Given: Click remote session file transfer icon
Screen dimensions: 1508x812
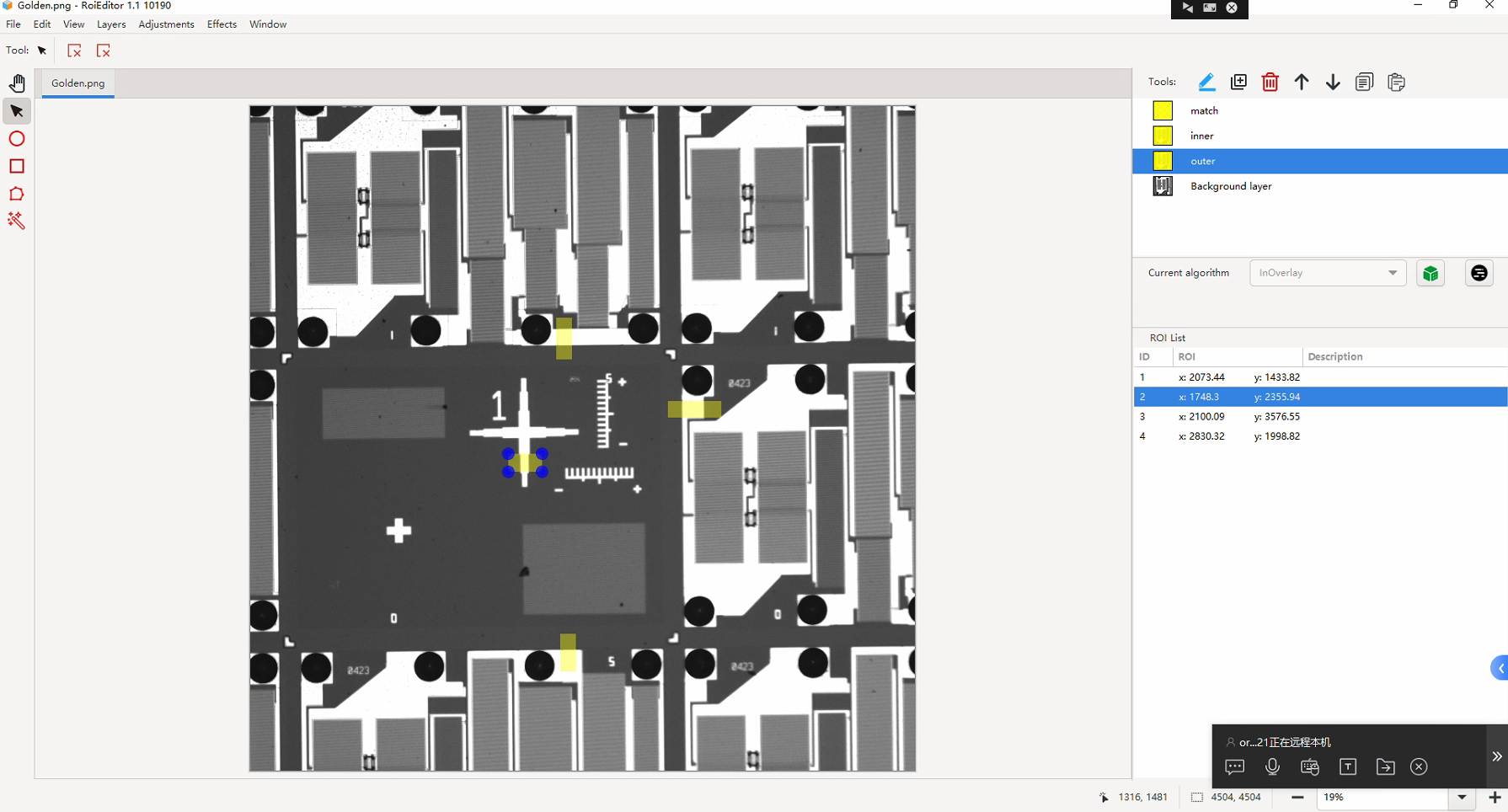Looking at the screenshot, I should [1385, 767].
